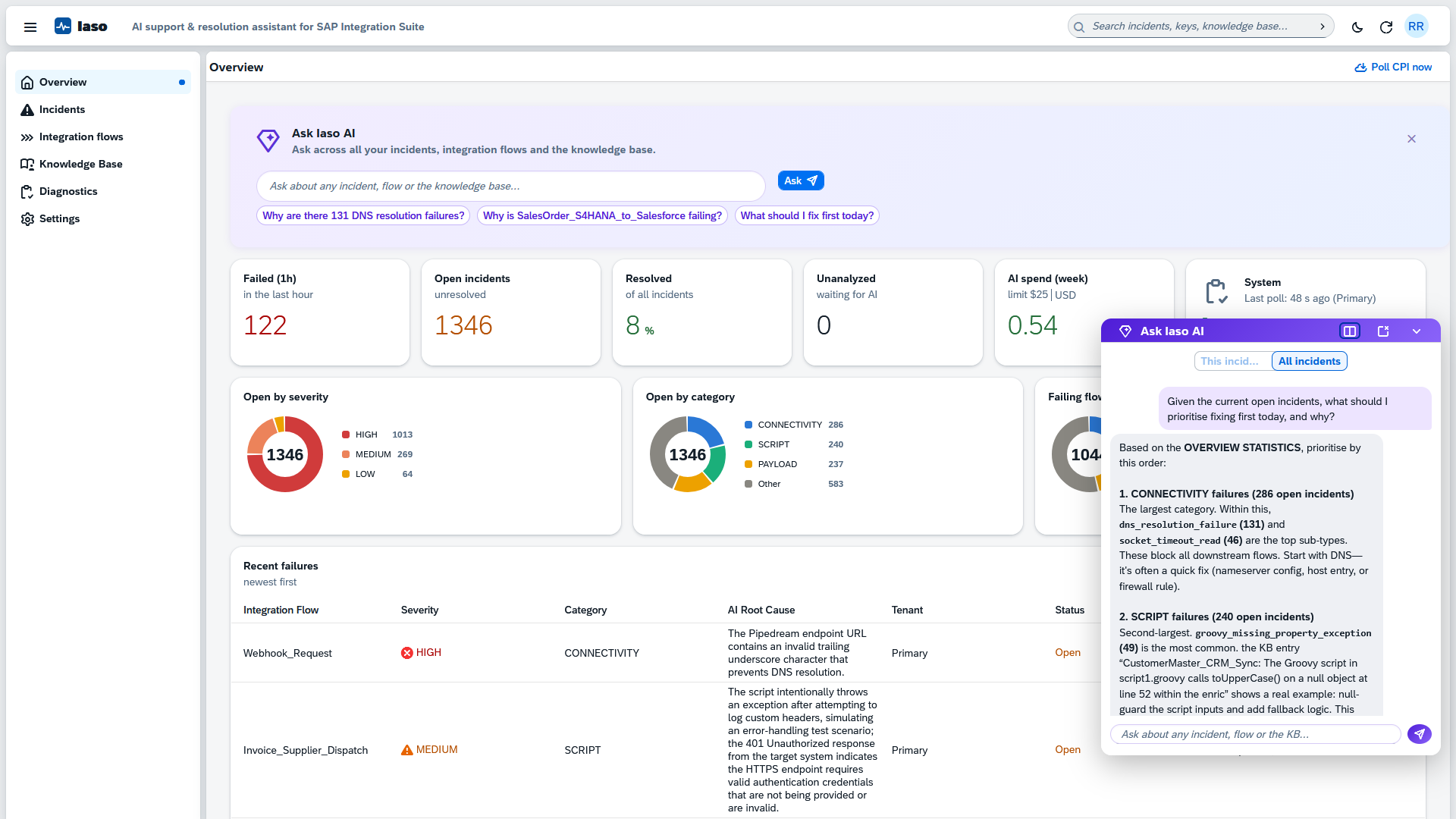Viewport: 1456px width, 819px height.
Task: Click the Open by severity donut chart
Action: click(285, 454)
